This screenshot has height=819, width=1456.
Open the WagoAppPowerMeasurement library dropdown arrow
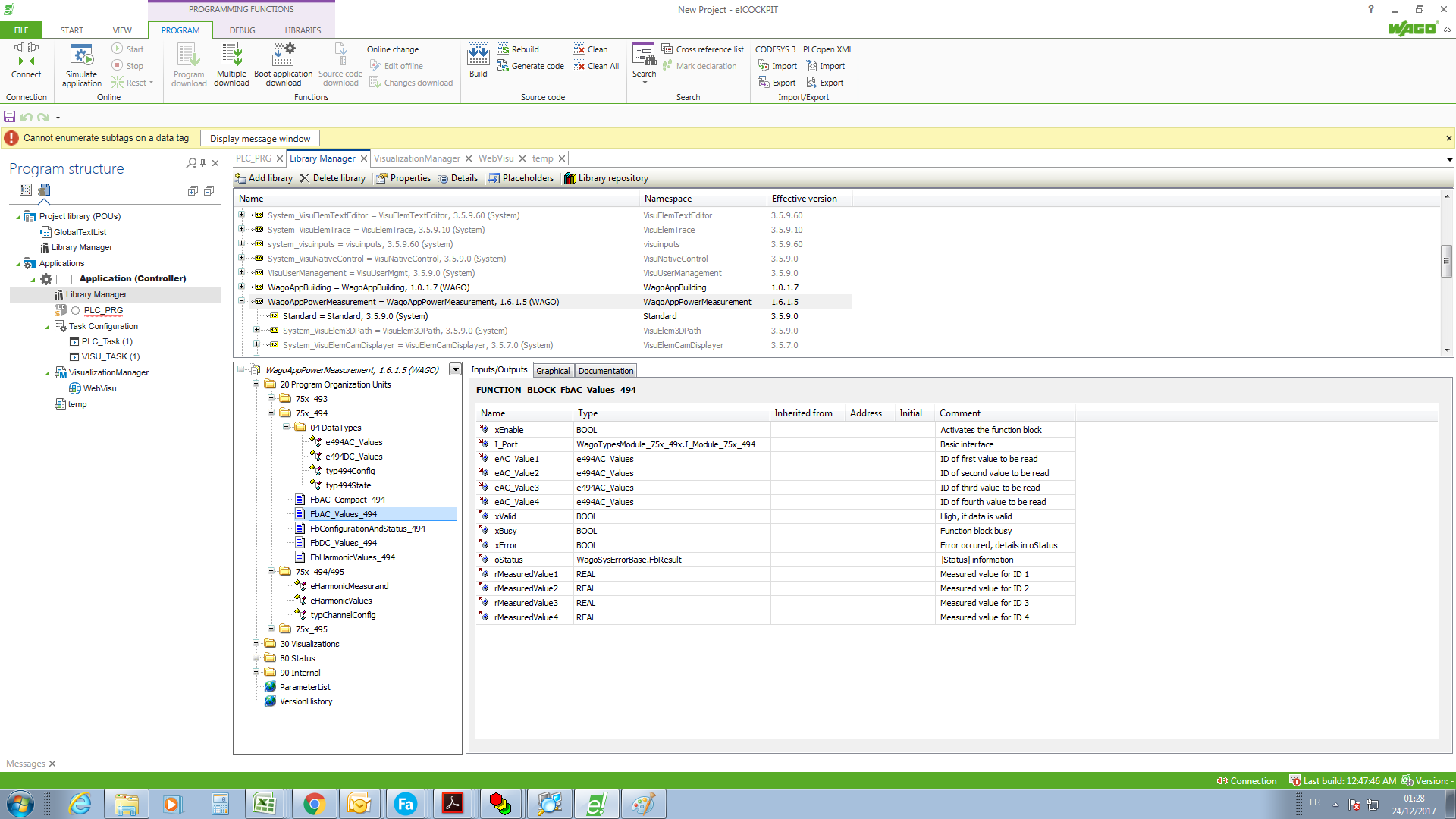455,369
